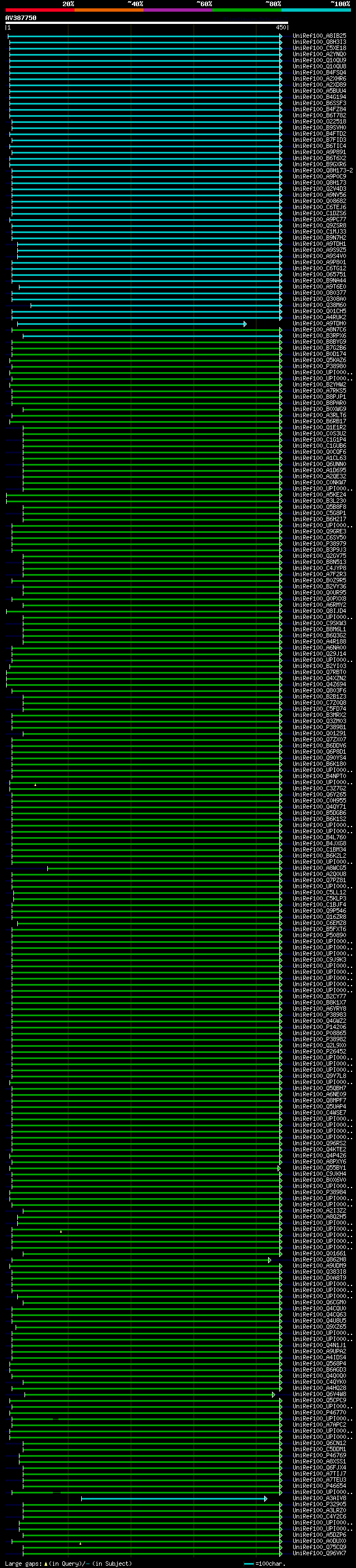The image size is (356, 1568).
Task: Click the cyan ~100% identity legend segment
Action: click(316, 10)
